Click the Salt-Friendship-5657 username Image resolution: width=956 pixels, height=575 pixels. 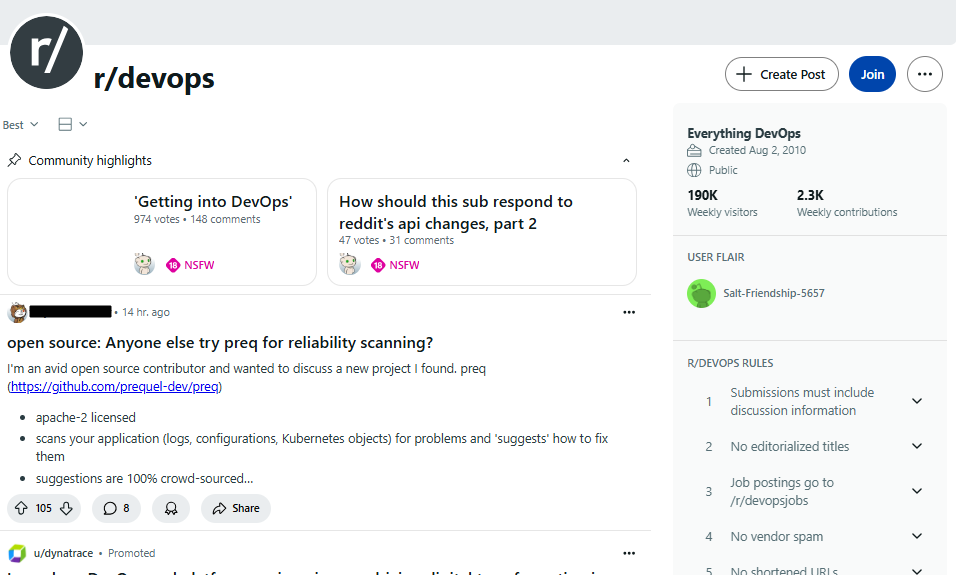(774, 293)
